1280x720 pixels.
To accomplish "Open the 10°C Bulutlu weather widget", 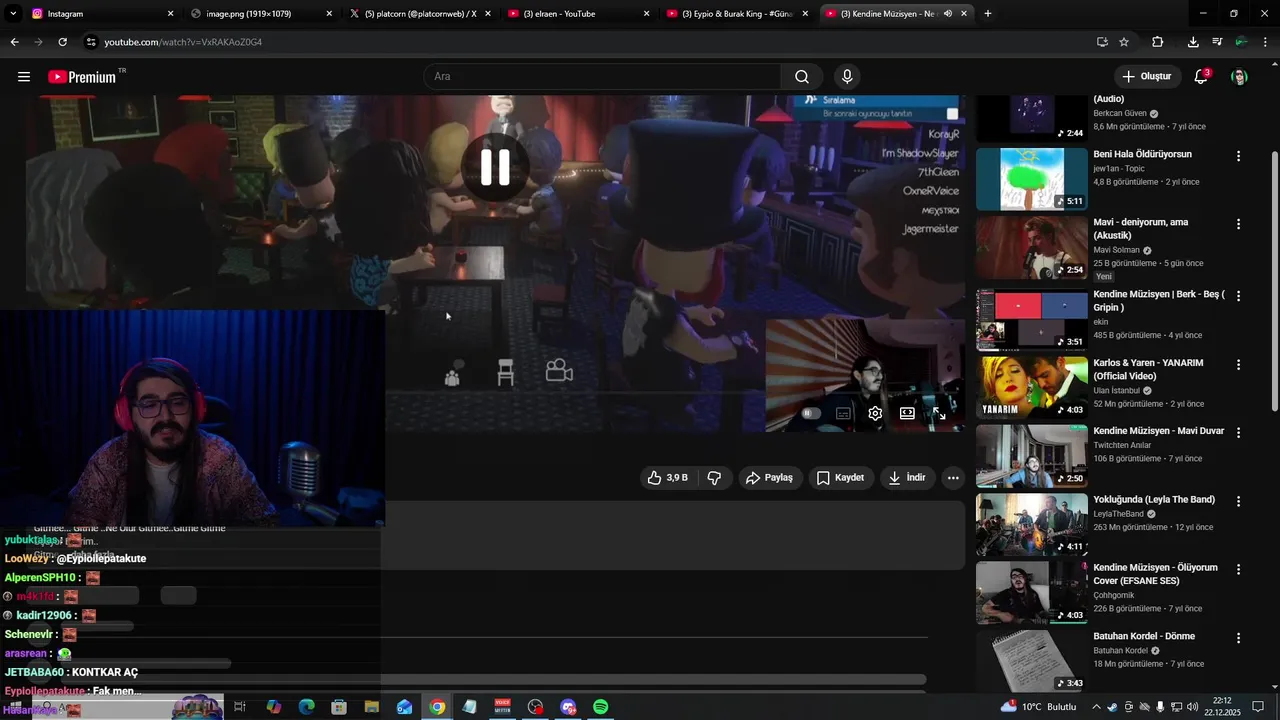I will click(1039, 707).
